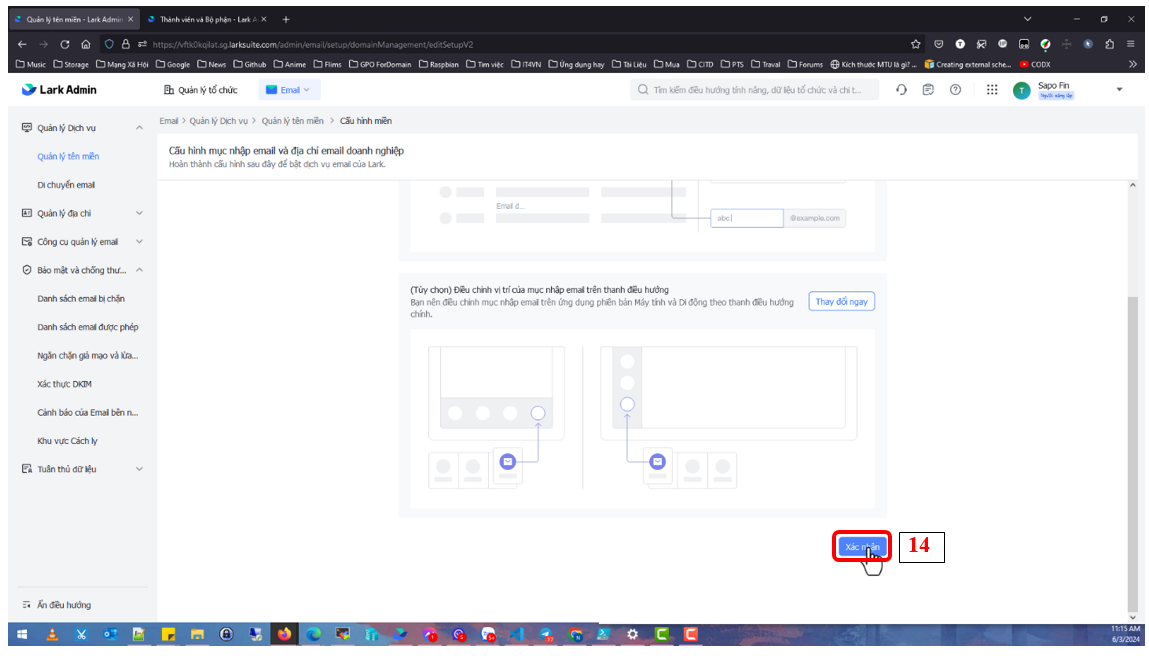Open the list all tabs chevron
Image resolution: width=1149 pixels, height=656 pixels.
coord(1027,19)
